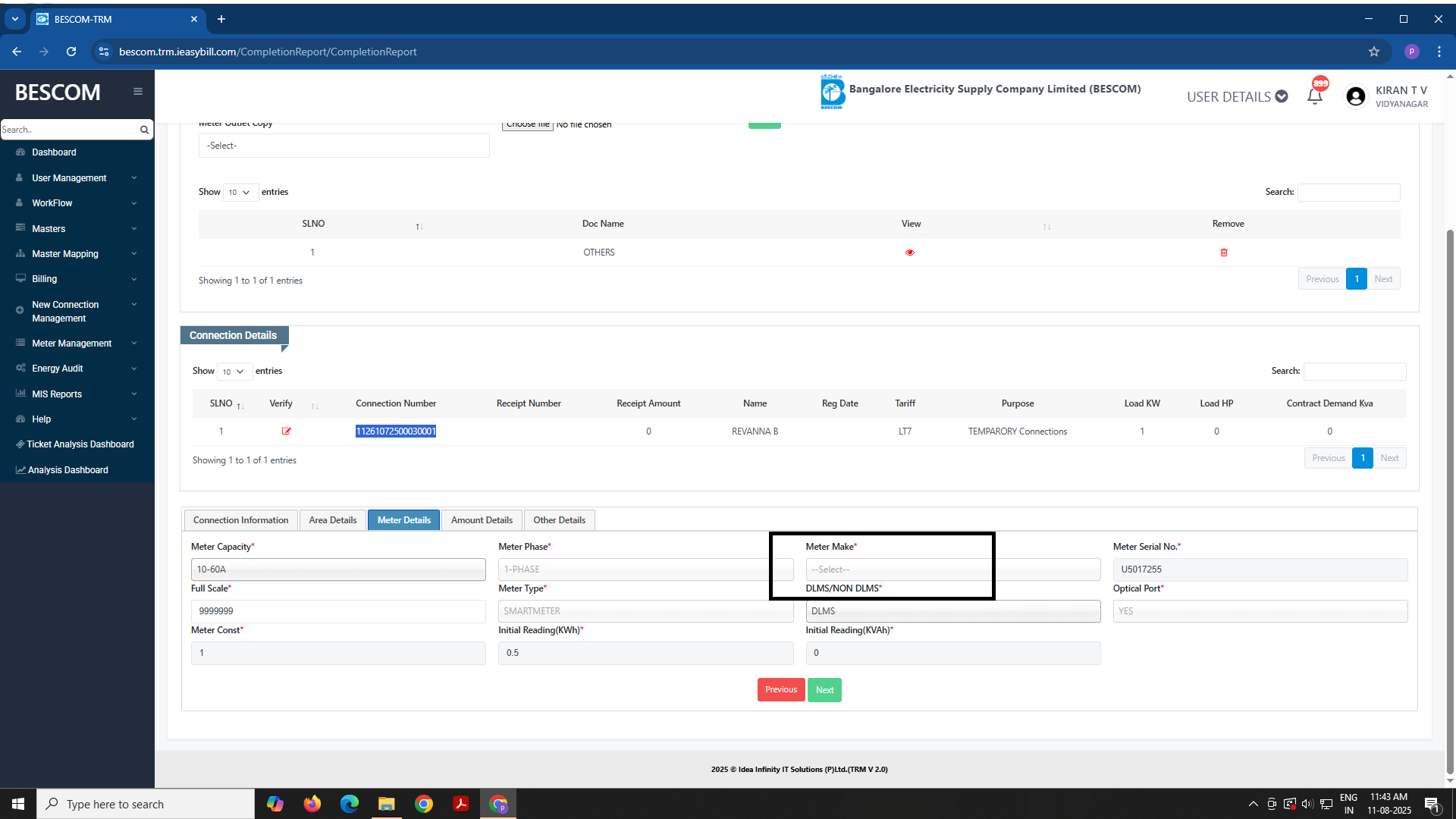Image resolution: width=1456 pixels, height=819 pixels.
Task: Click the red trash remove icon
Action: coord(1223,253)
